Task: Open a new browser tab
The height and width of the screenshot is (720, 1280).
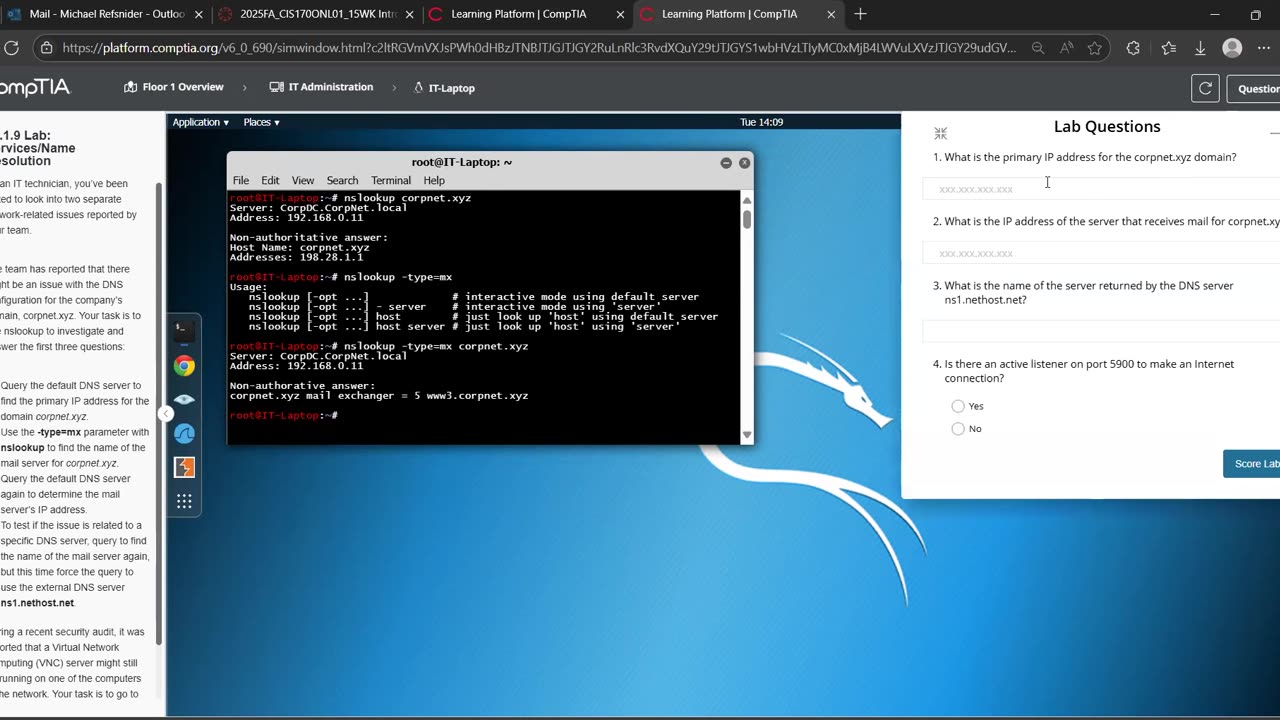Action: click(x=860, y=14)
